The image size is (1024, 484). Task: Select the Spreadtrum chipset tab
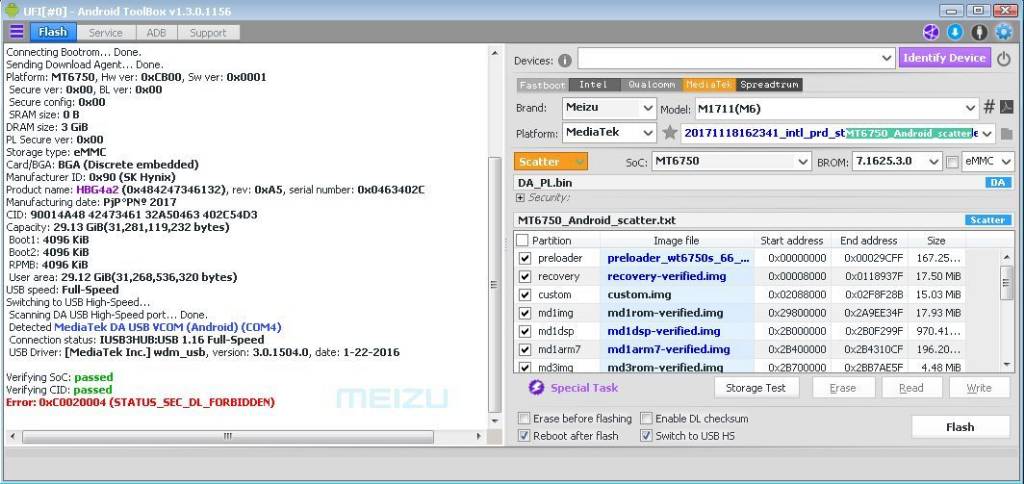[x=769, y=85]
